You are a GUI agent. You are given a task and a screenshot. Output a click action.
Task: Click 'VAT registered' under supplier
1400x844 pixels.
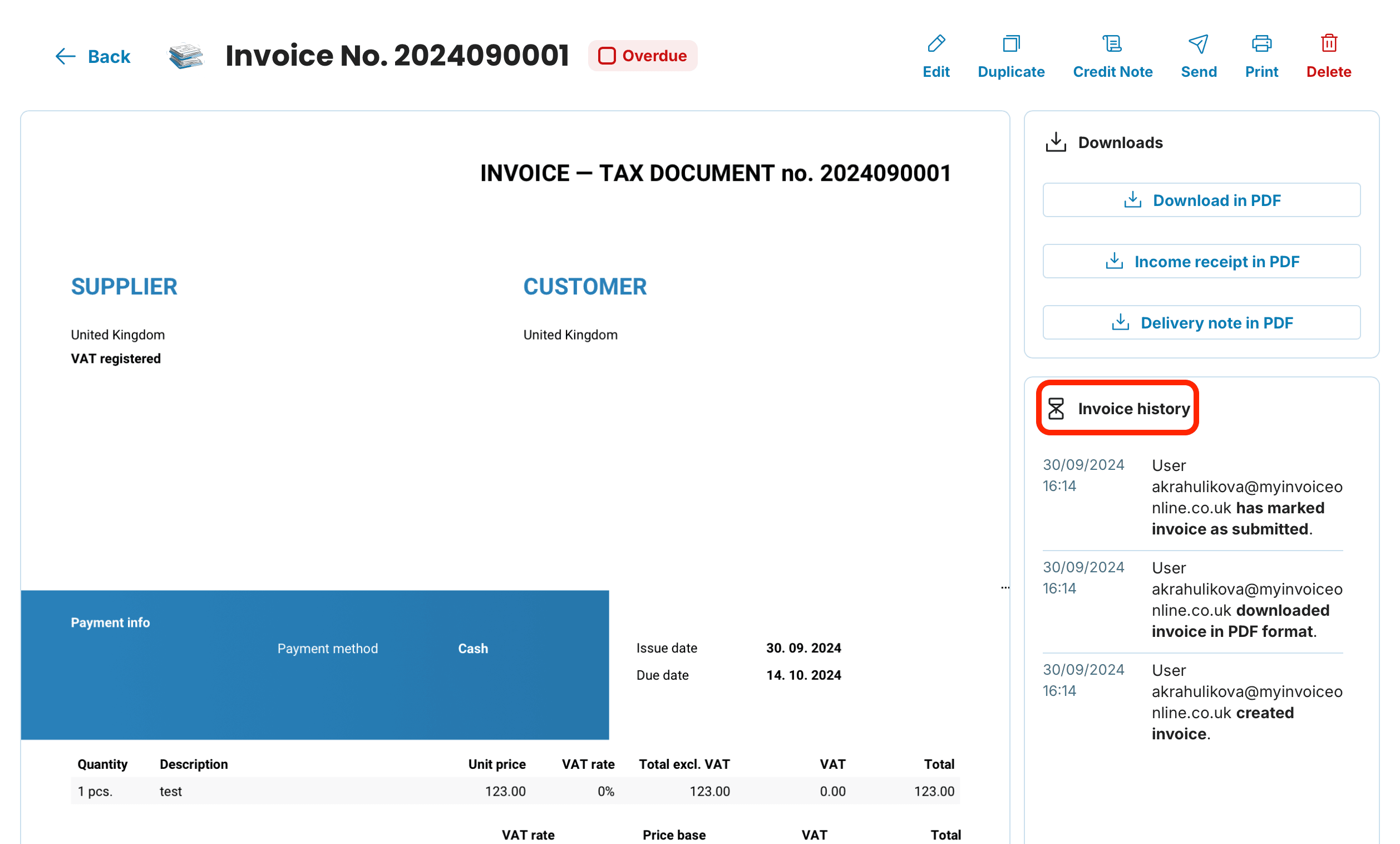tap(115, 359)
